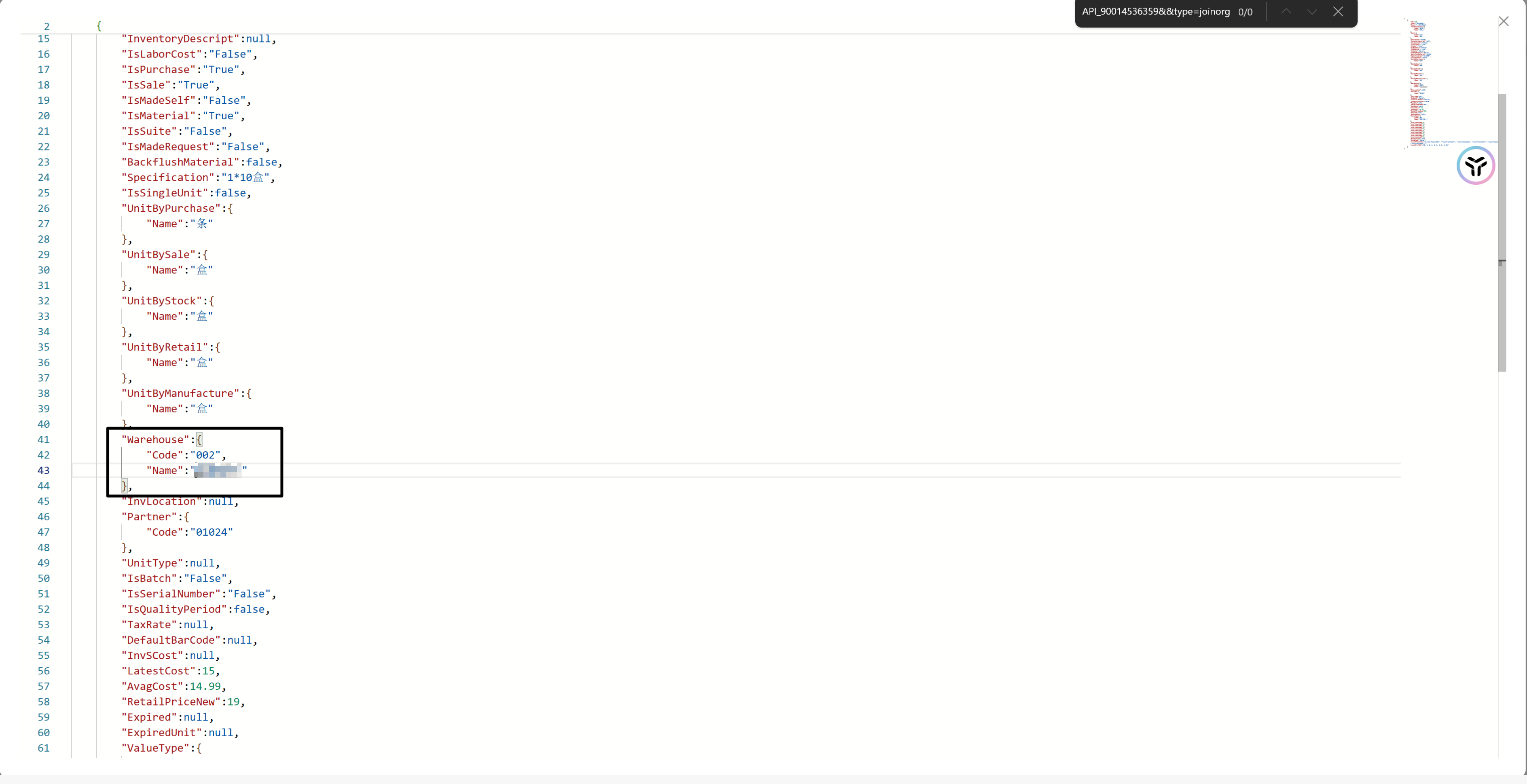Click the next match arrow in find bar
The image size is (1527, 784).
coord(1312,11)
